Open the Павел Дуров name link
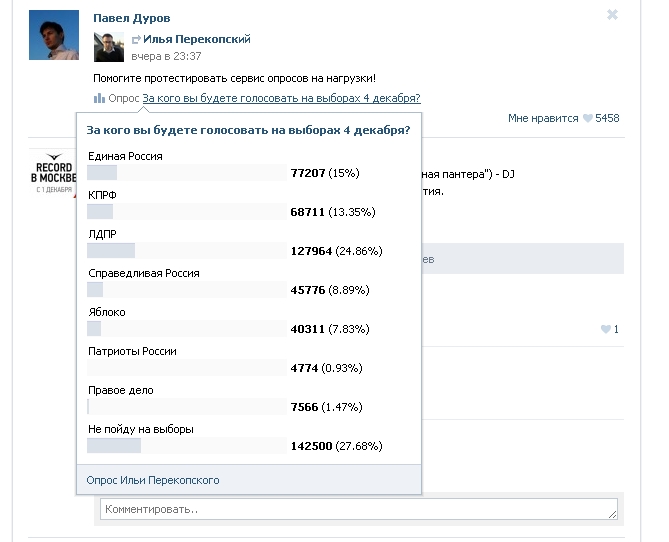This screenshot has height=542, width=669. (x=132, y=18)
